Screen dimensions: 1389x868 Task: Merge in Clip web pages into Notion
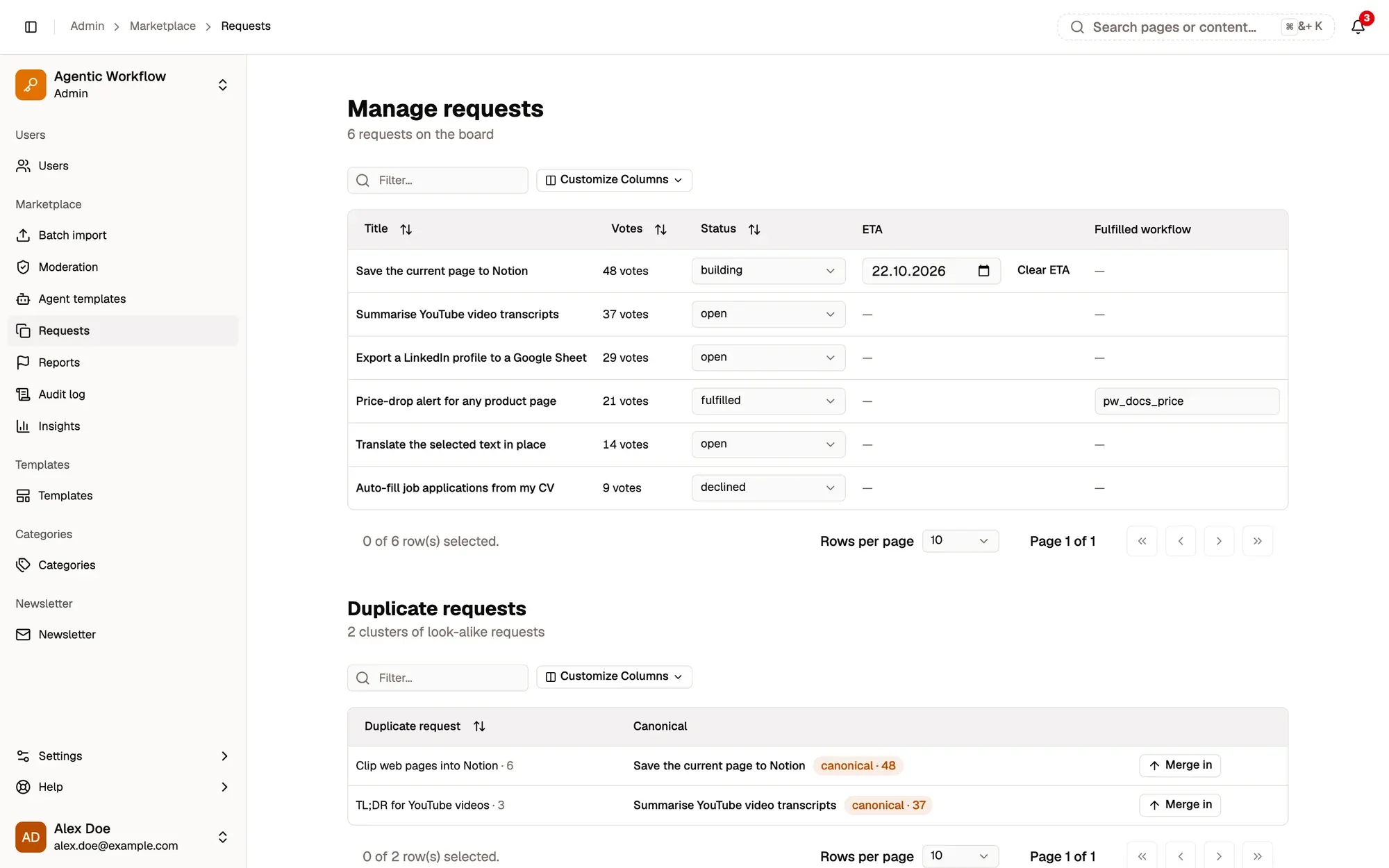(x=1180, y=765)
